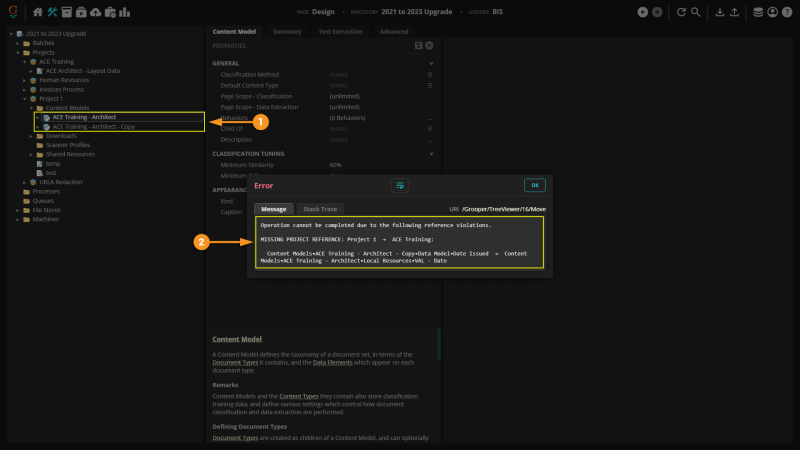800x450 pixels.
Task: Click the Page Scope - Classification value
Action: click(x=344, y=96)
